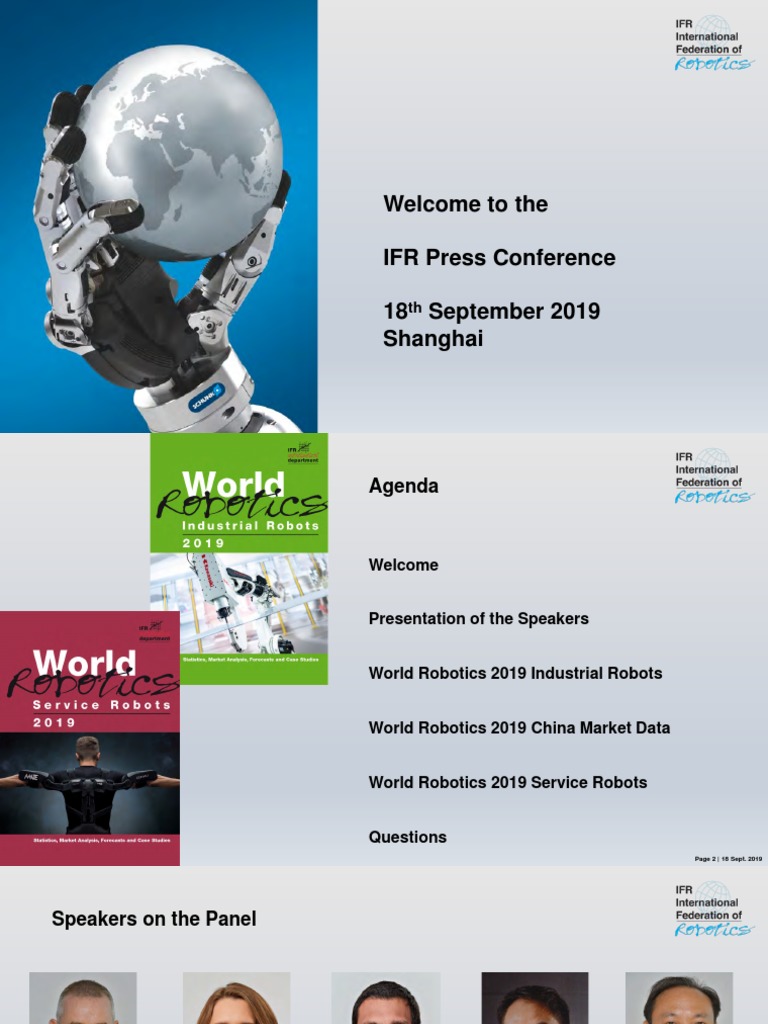Click the 'Shanghai' location text
The image size is (768, 1024).
(432, 339)
